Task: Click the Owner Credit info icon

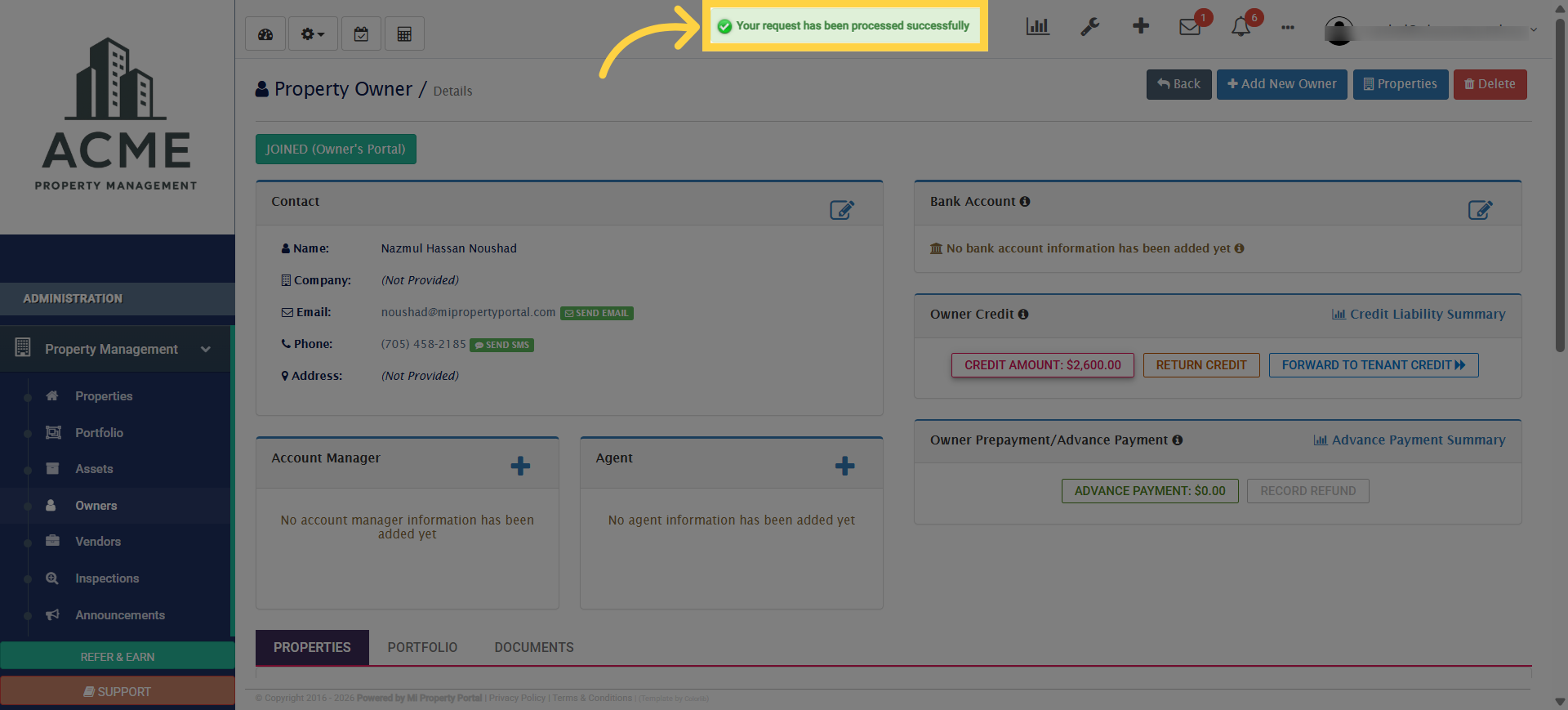Action: click(1023, 315)
